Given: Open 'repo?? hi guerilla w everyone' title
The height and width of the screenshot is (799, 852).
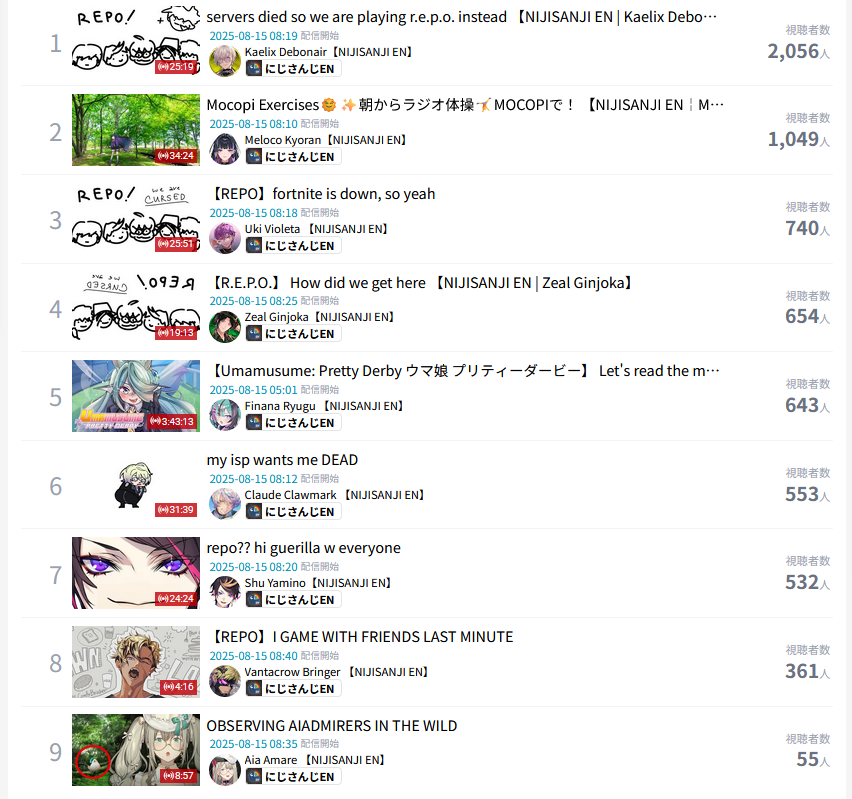Looking at the screenshot, I should 303,548.
